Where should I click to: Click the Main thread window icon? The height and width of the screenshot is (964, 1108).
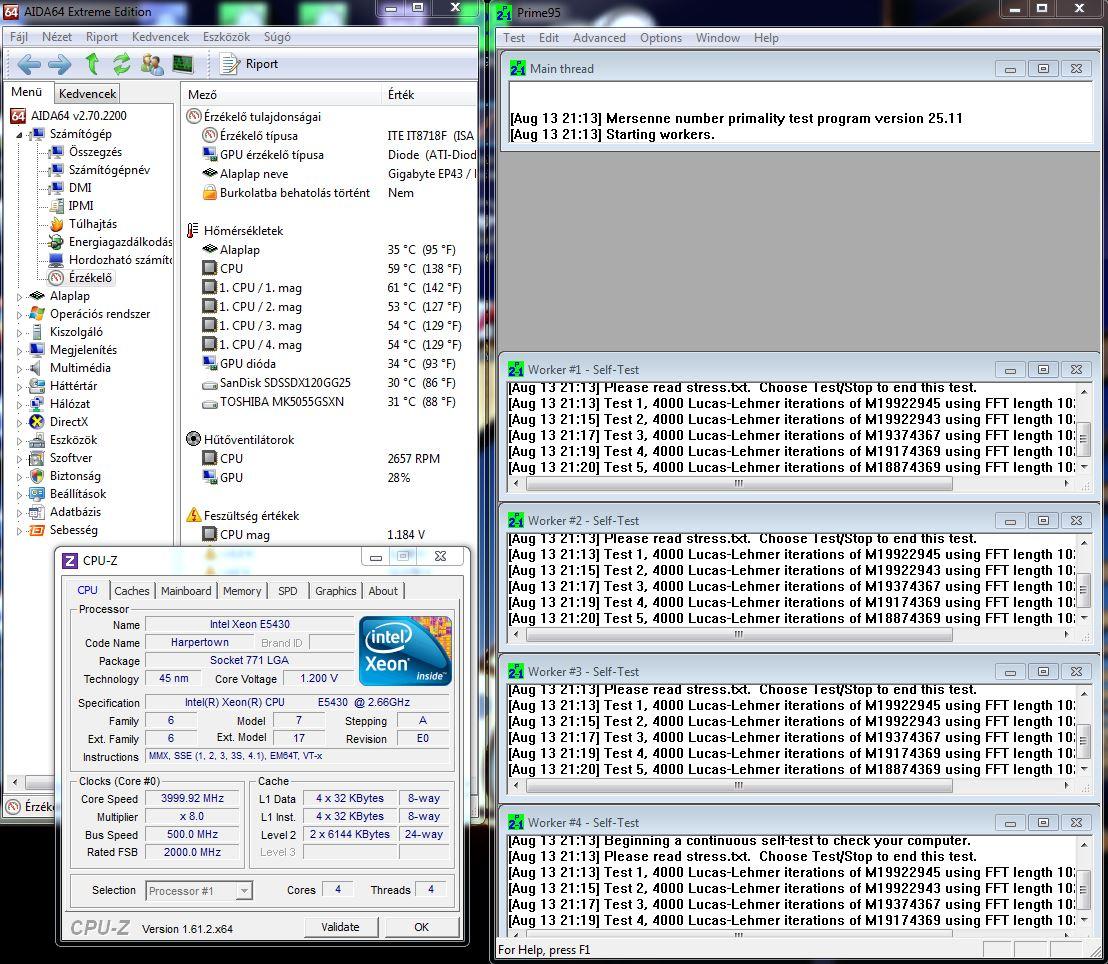pyautogui.click(x=518, y=69)
